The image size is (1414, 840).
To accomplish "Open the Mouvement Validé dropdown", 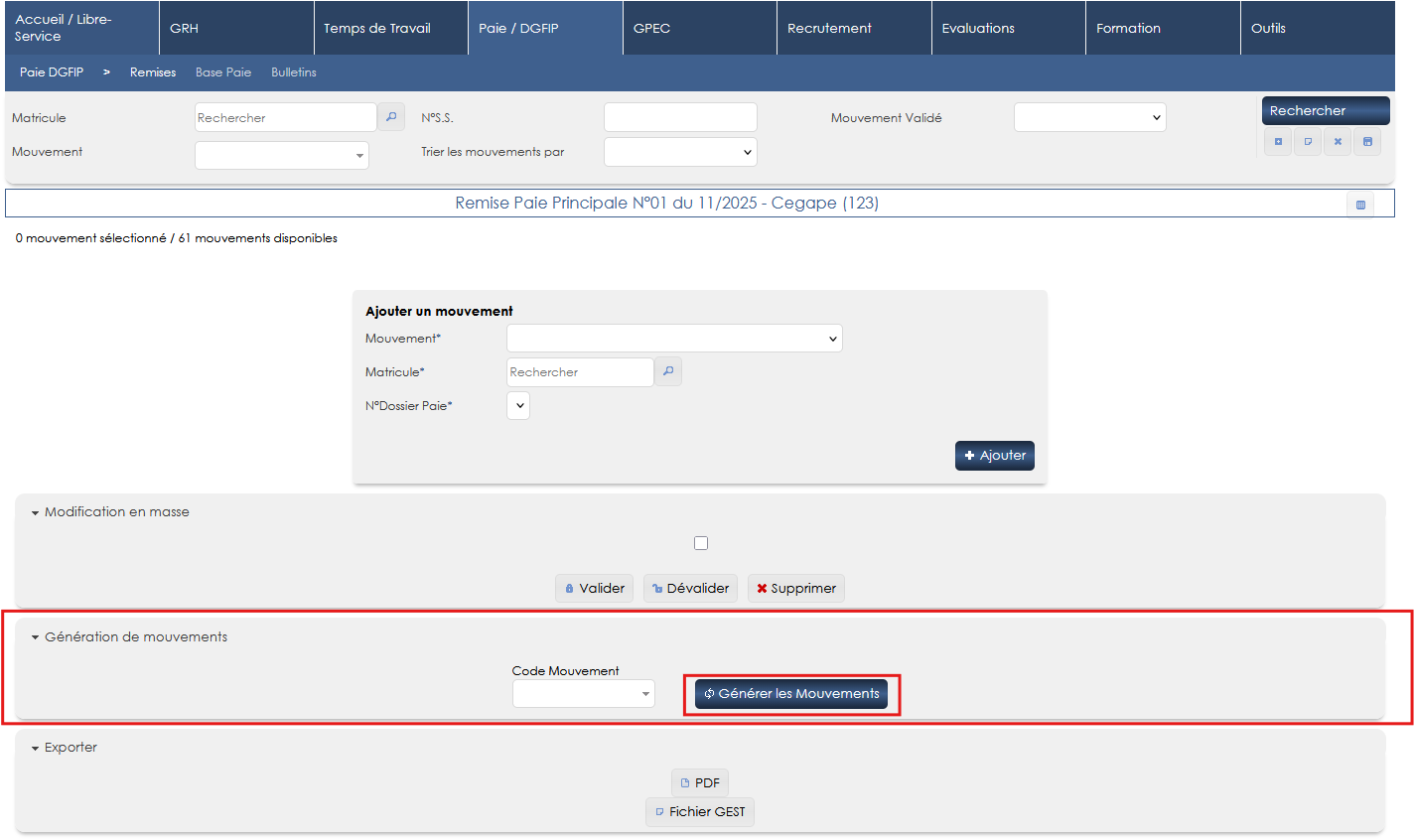I will point(1089,117).
